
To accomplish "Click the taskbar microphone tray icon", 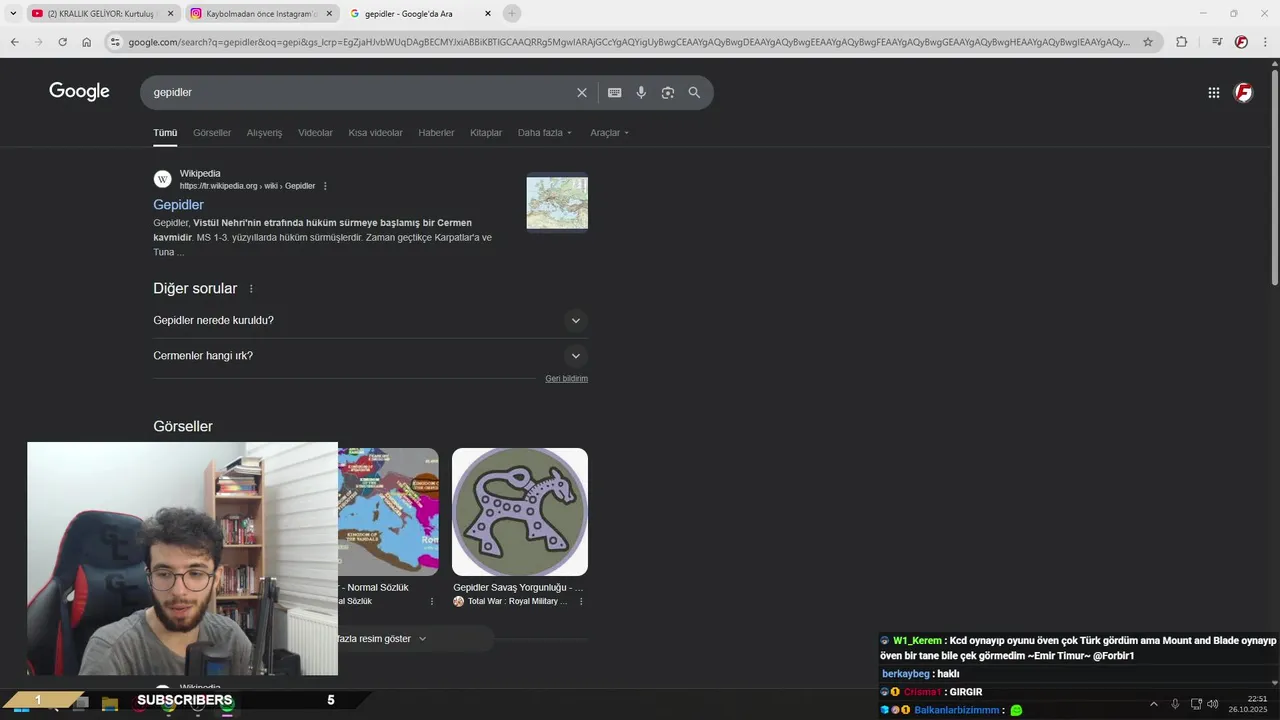I will click(1175, 704).
